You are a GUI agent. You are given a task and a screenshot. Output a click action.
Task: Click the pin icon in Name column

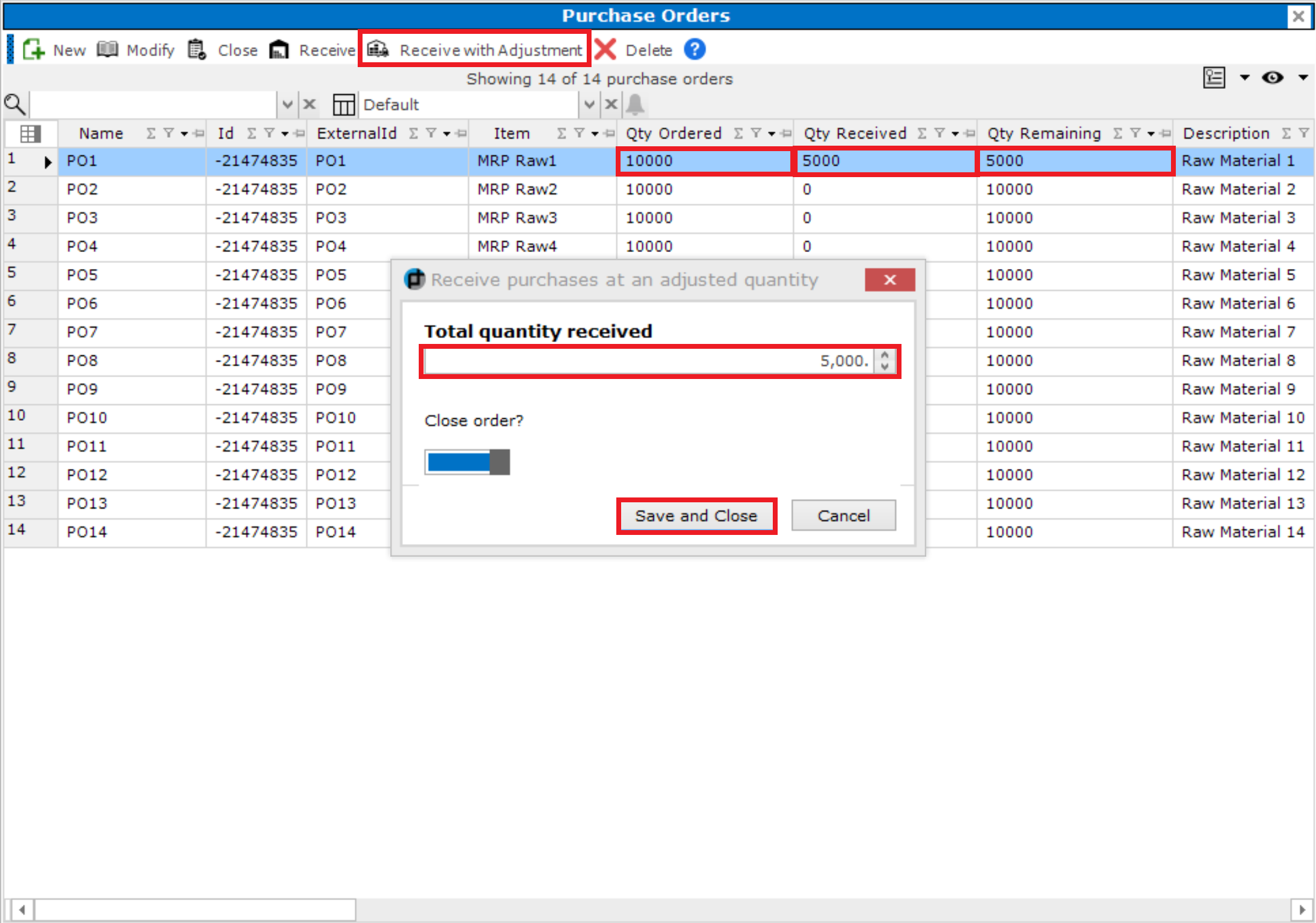point(199,134)
